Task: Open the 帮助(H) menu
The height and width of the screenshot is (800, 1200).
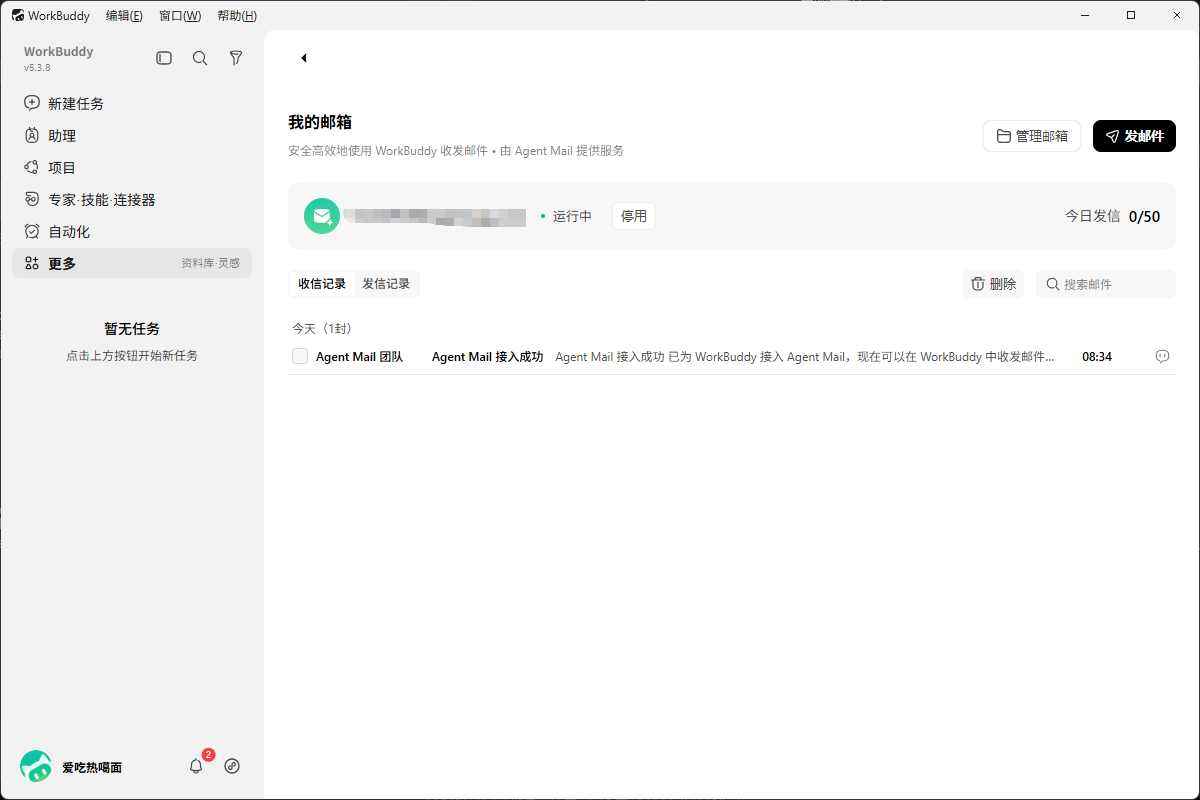Action: pos(237,15)
